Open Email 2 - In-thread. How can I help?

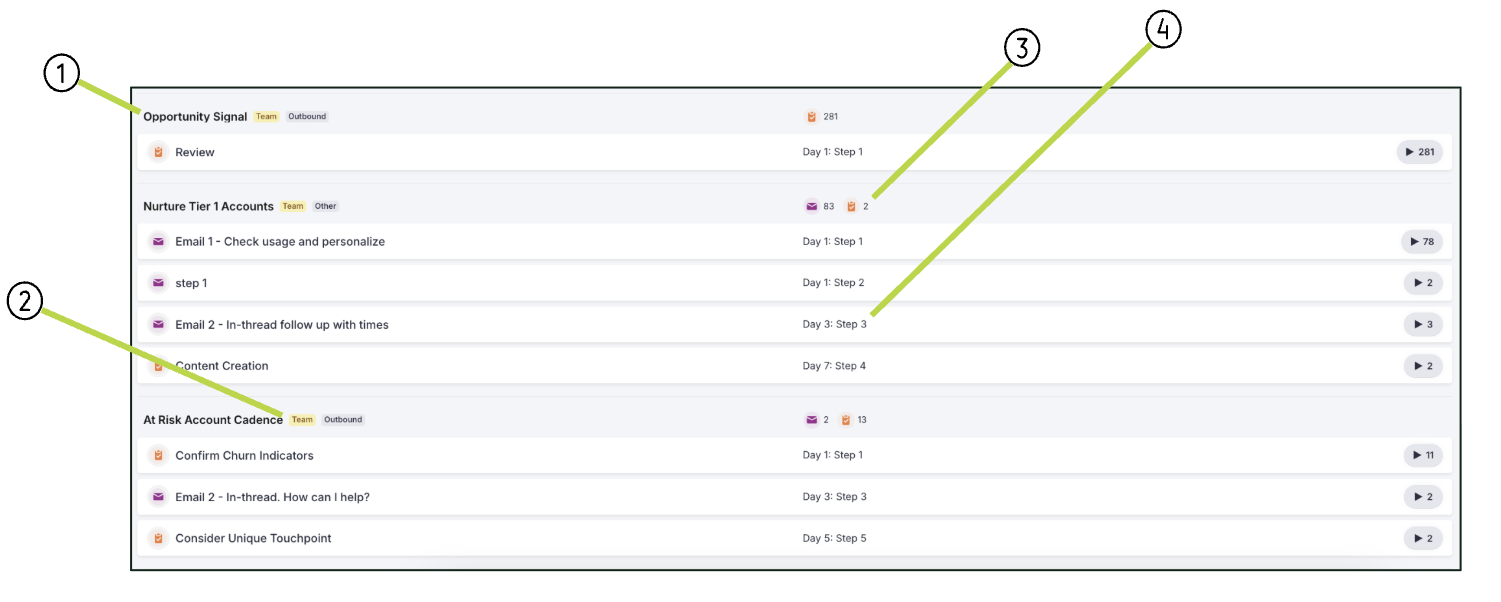[x=272, y=497]
